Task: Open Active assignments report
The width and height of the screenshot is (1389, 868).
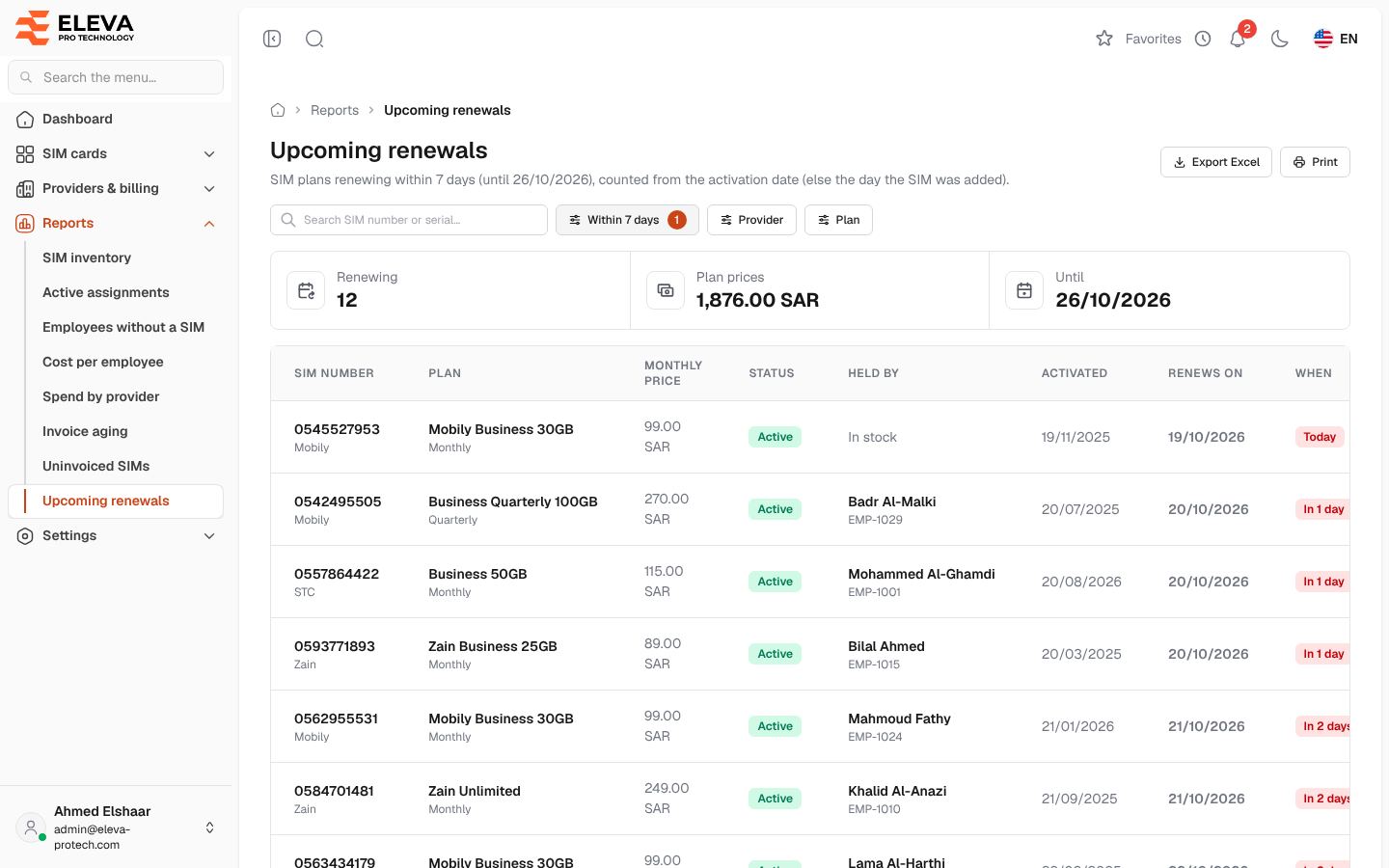Action: pyautogui.click(x=106, y=292)
